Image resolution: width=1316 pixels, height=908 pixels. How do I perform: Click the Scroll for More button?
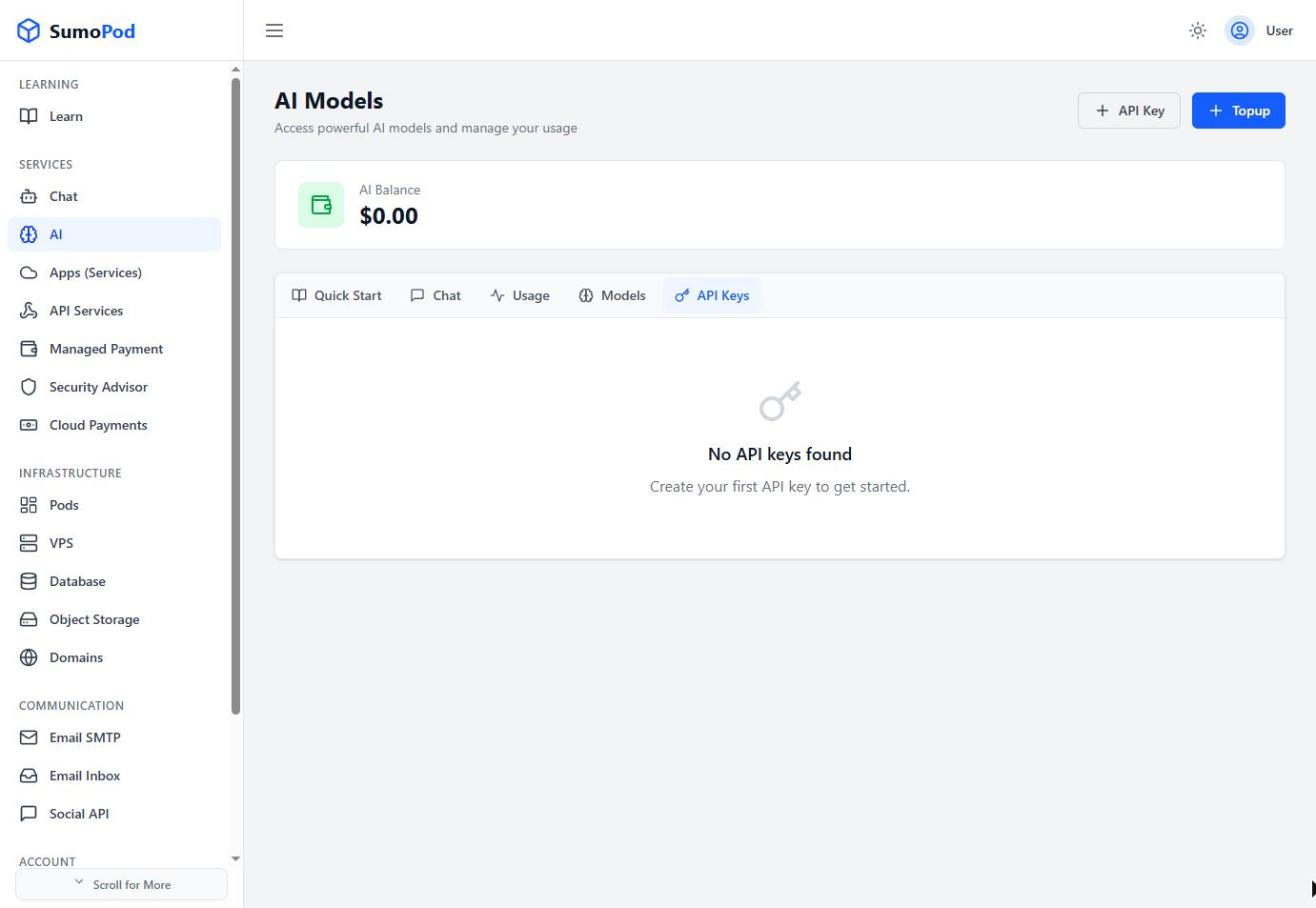coord(121,884)
